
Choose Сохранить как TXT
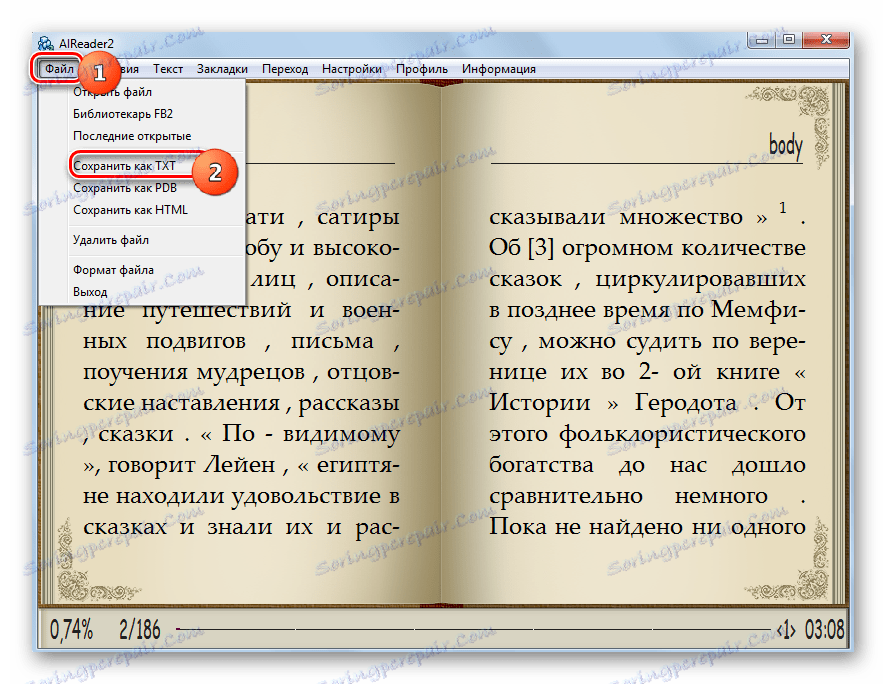pyautogui.click(x=142, y=166)
